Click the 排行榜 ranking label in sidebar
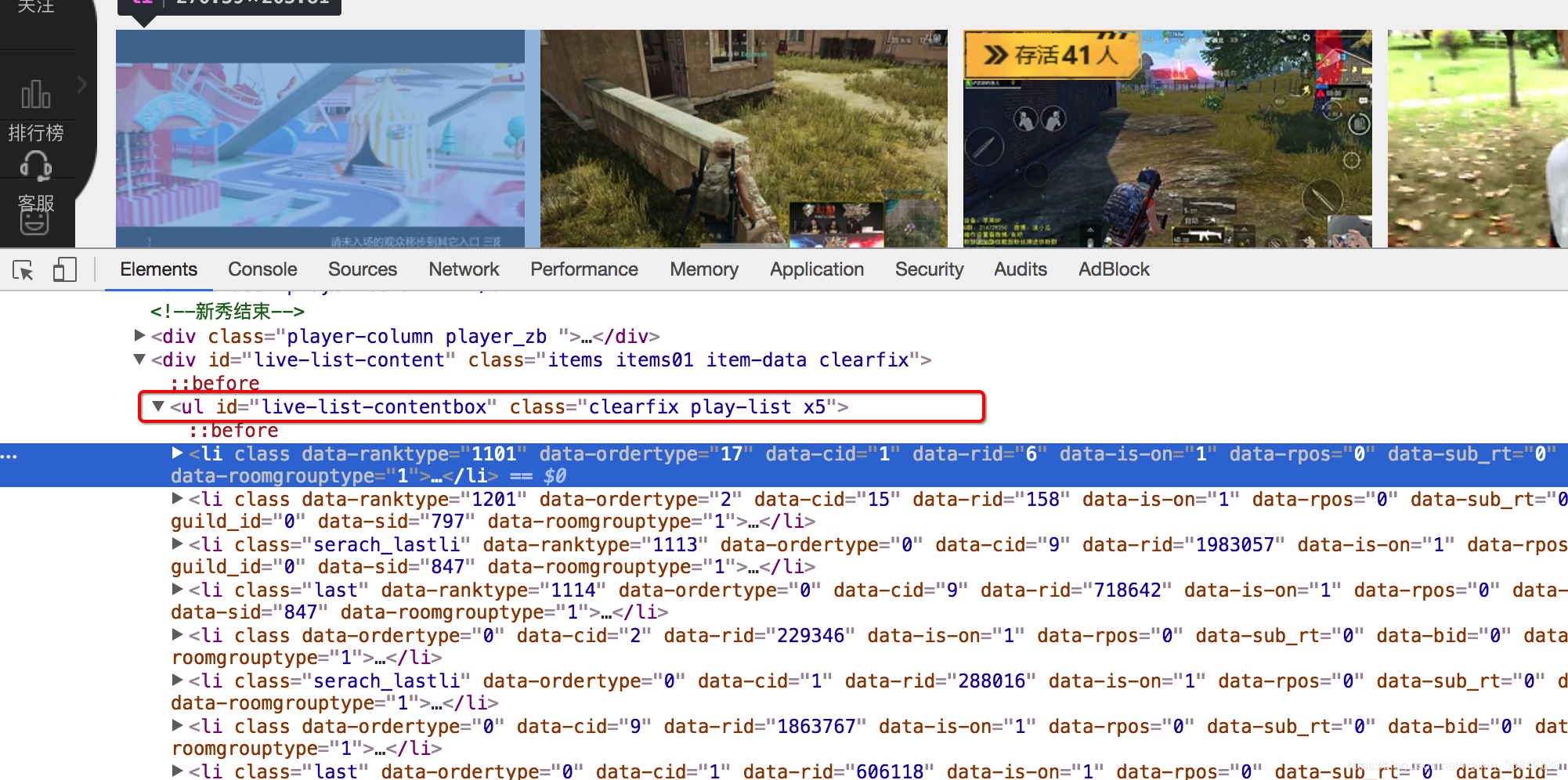 pyautogui.click(x=35, y=132)
